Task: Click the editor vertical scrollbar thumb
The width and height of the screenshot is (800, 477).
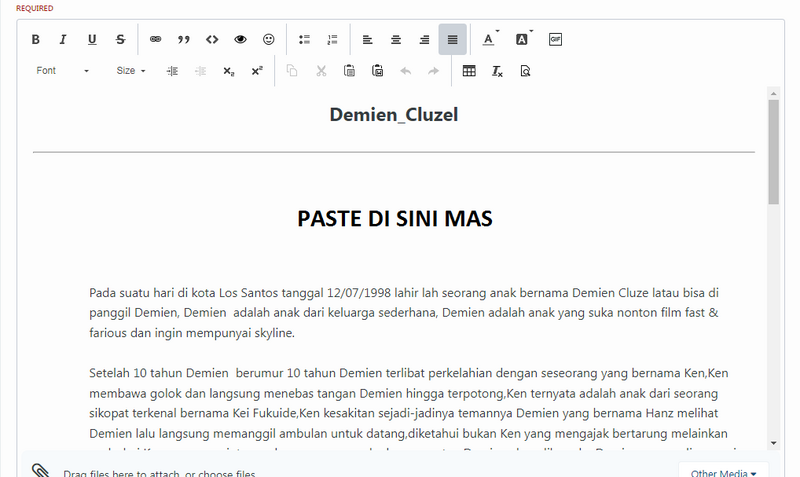Action: pos(773,152)
